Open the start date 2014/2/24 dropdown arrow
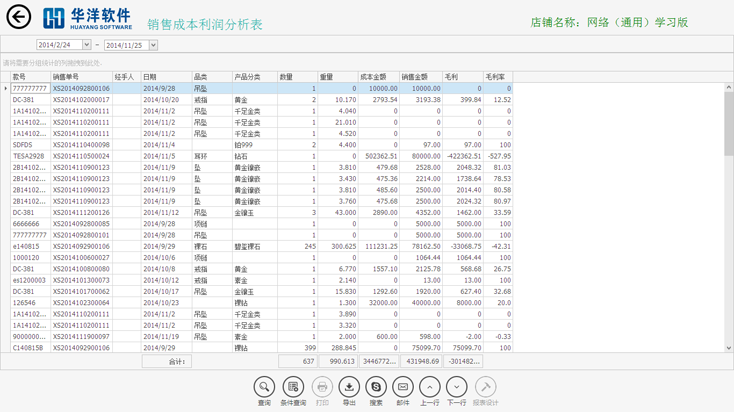 tap(87, 44)
